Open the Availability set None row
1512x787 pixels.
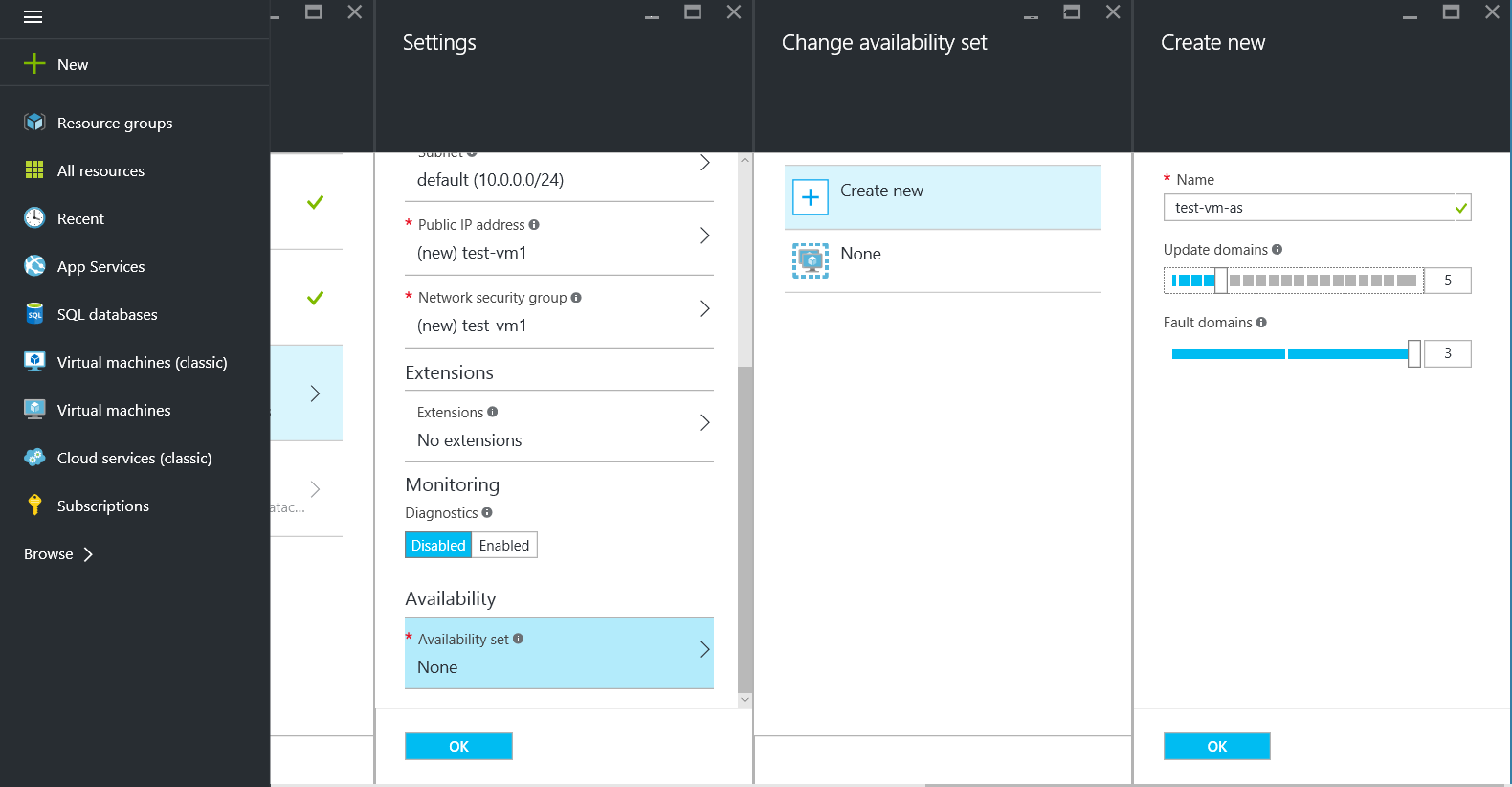point(559,653)
